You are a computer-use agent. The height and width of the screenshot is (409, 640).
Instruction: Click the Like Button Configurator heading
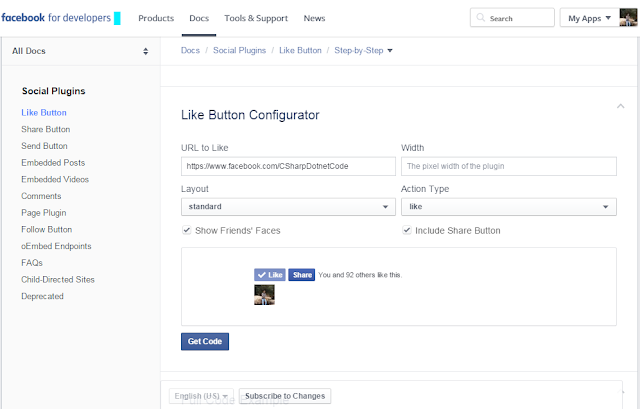pos(250,115)
